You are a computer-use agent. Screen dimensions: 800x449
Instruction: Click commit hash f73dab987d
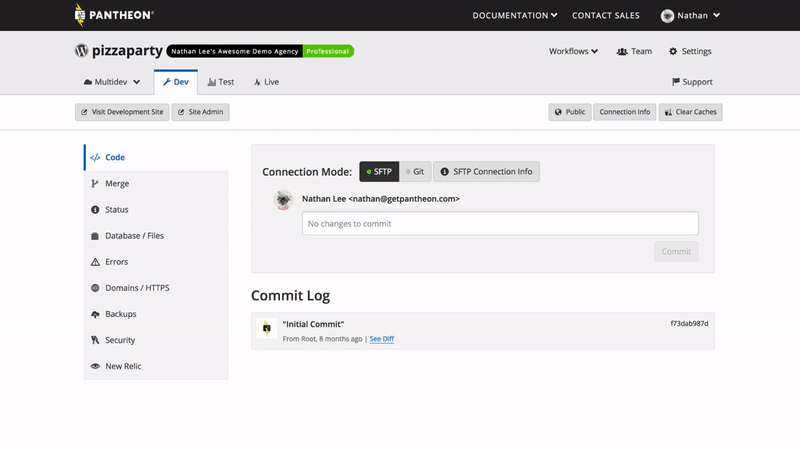(689, 323)
